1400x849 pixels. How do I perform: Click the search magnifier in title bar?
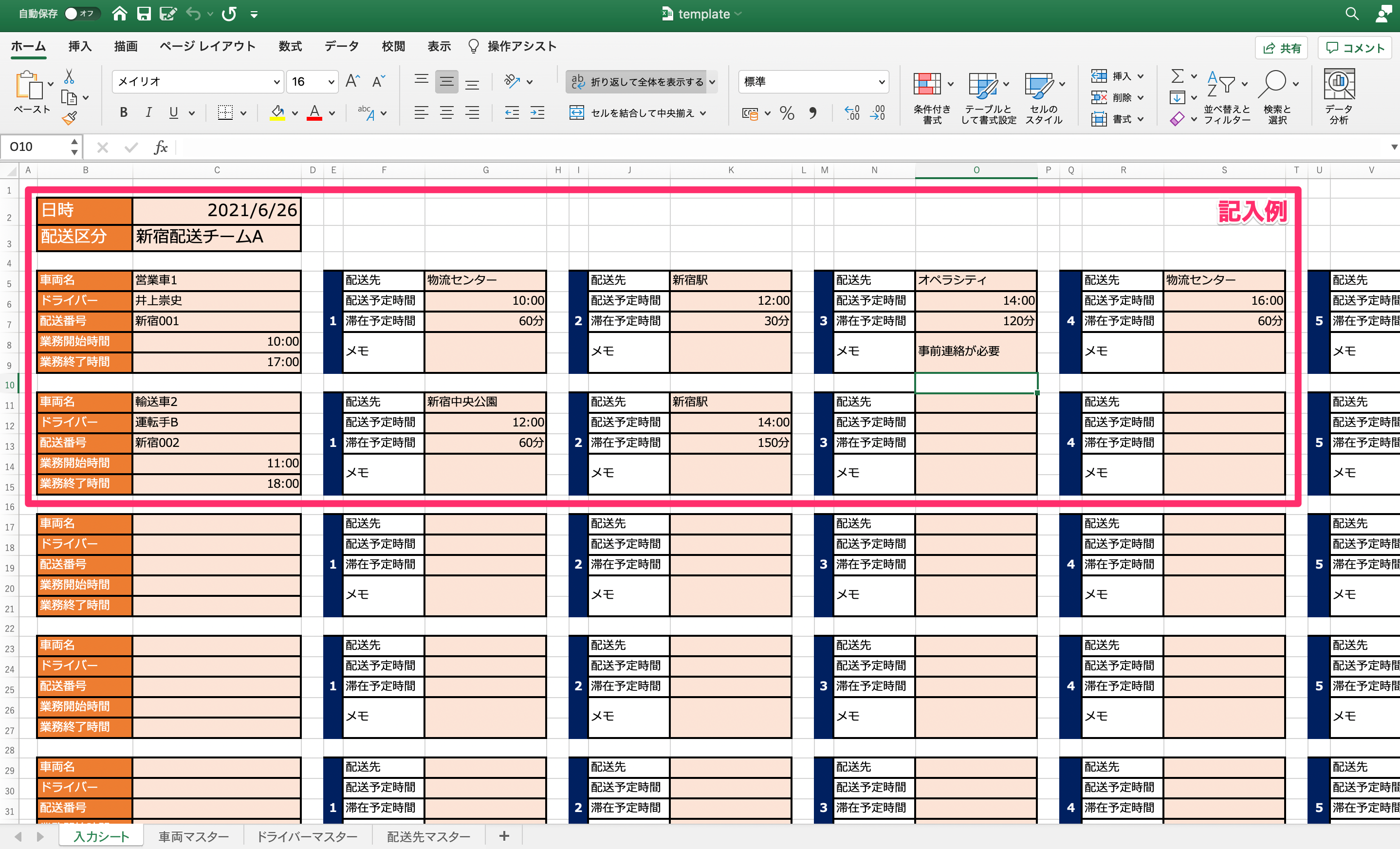[x=1352, y=14]
